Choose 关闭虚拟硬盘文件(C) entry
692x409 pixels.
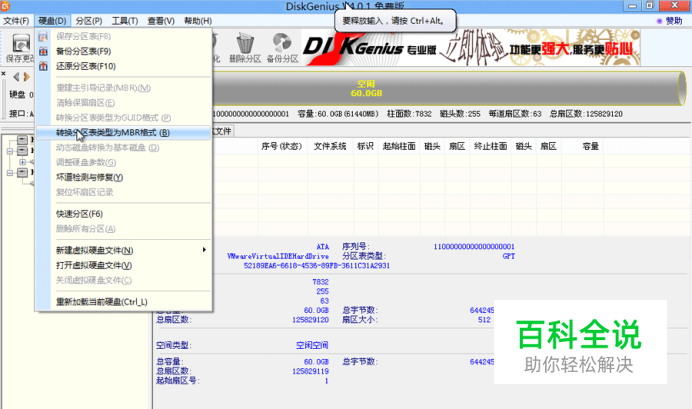coord(124,281)
